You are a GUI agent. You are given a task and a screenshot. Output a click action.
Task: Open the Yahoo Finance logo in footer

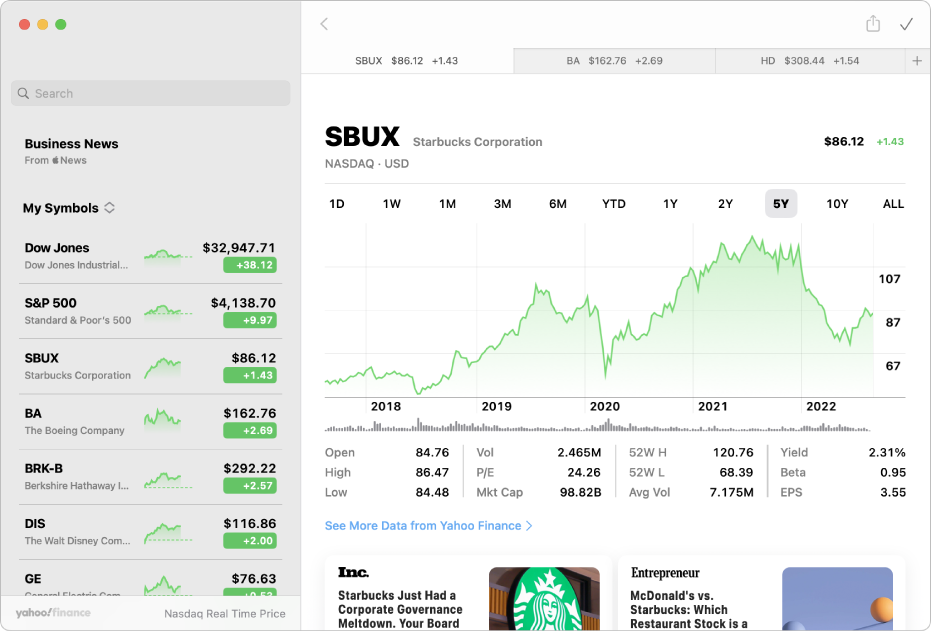point(52,613)
